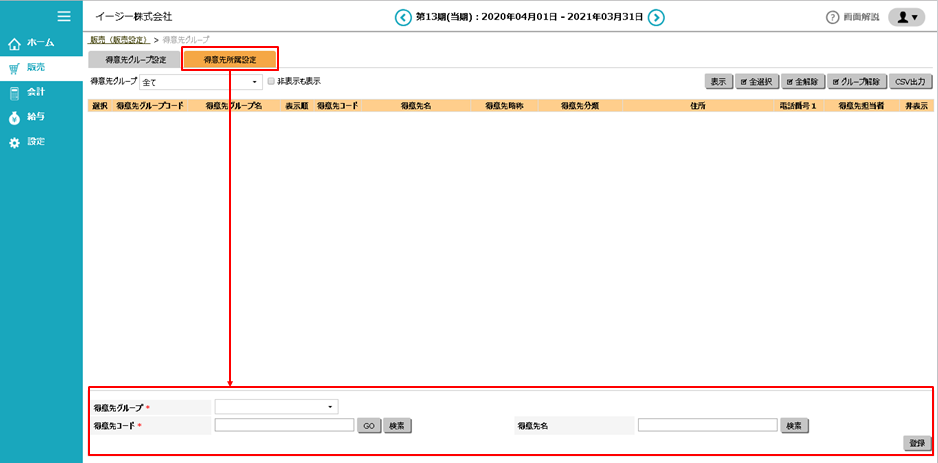Click the 得意先コード input field

click(284, 425)
